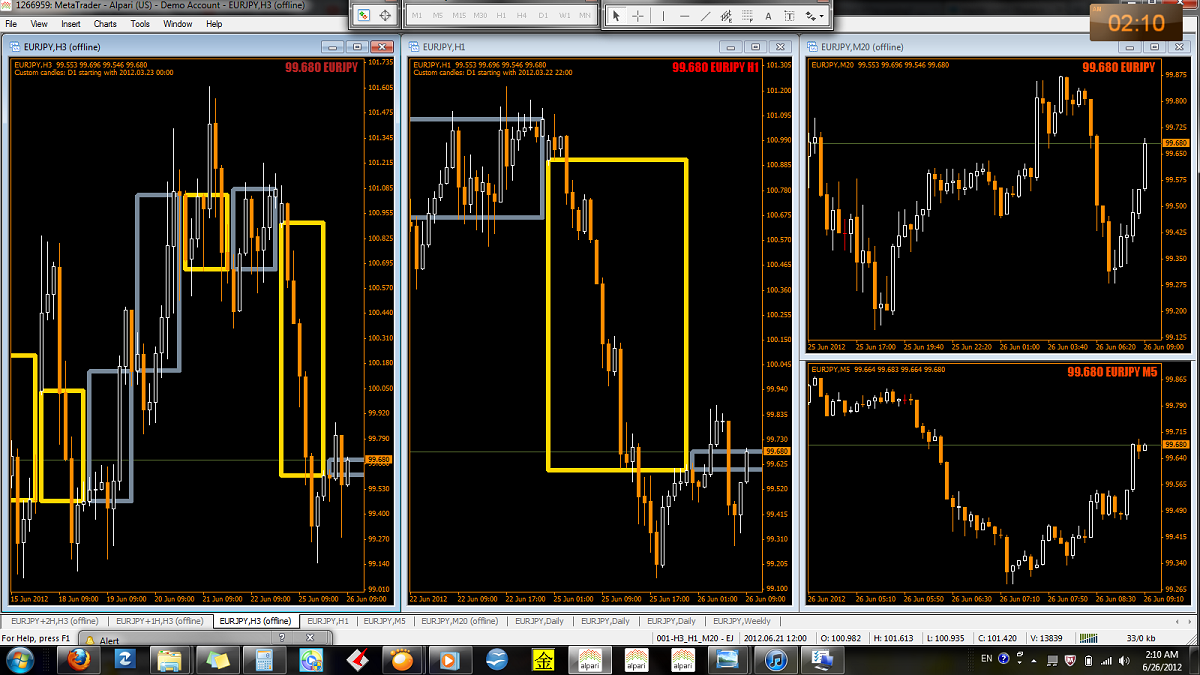Select the Fibonacci Retracement tool

(x=747, y=16)
